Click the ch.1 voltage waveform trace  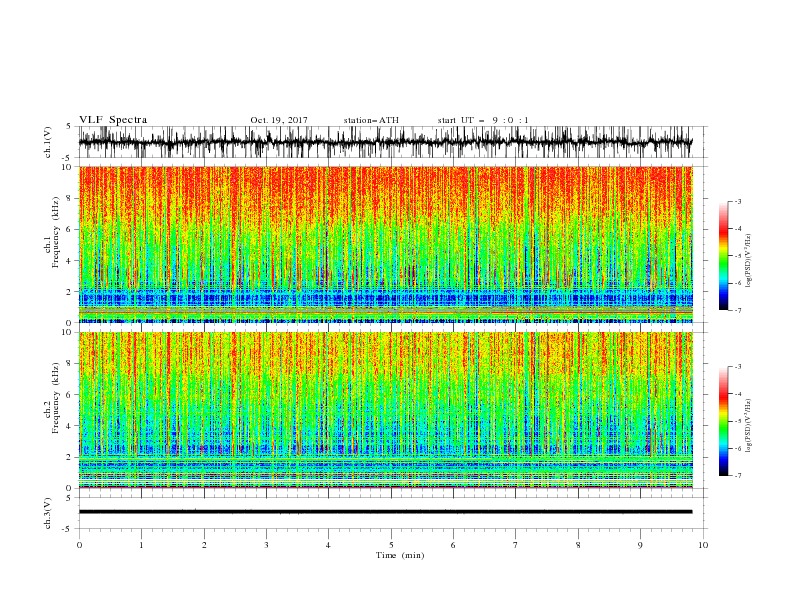(x=385, y=142)
